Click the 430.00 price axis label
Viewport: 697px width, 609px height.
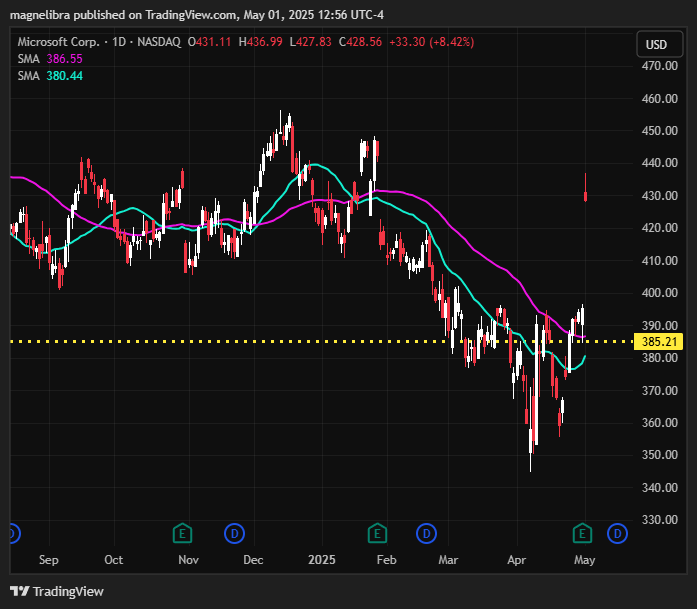tap(660, 196)
